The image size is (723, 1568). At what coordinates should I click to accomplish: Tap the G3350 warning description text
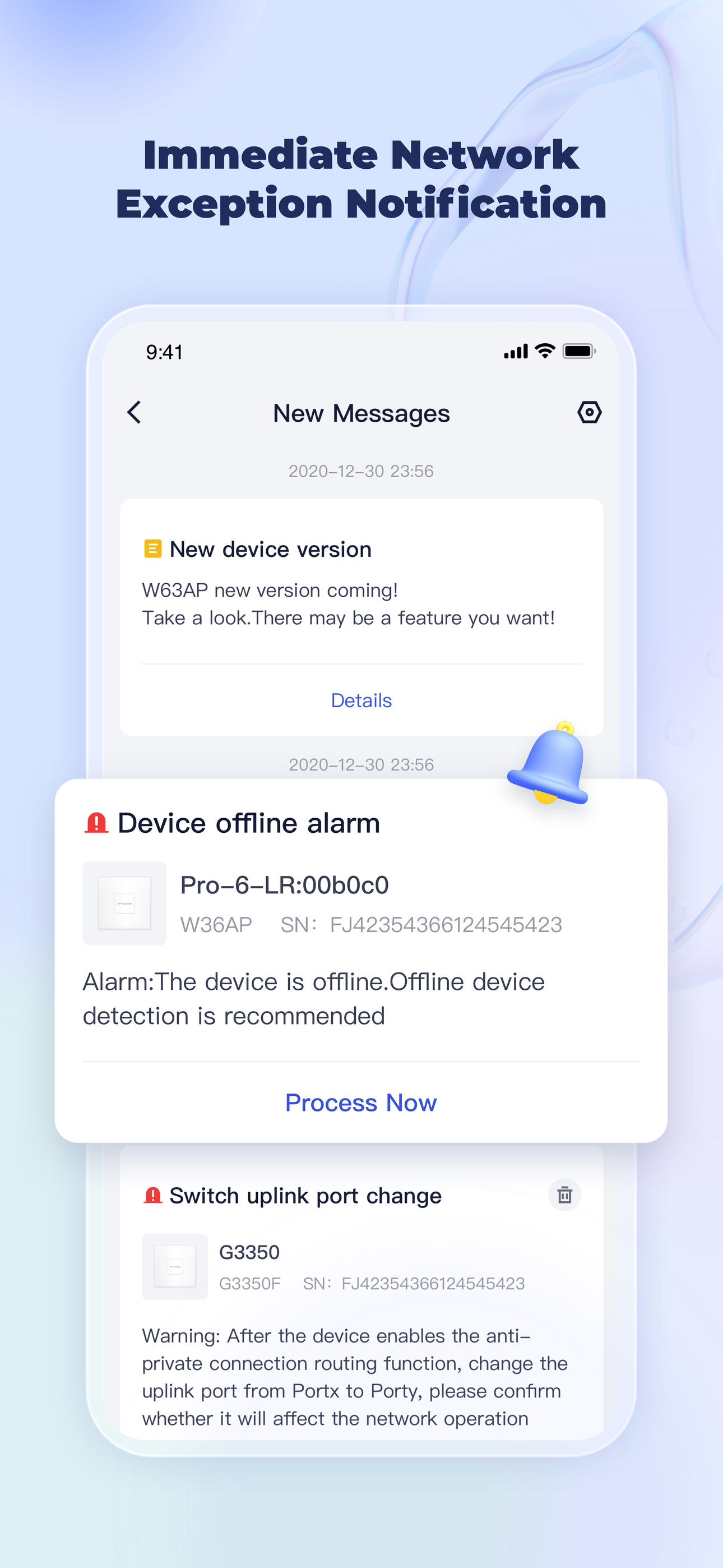(x=355, y=1377)
